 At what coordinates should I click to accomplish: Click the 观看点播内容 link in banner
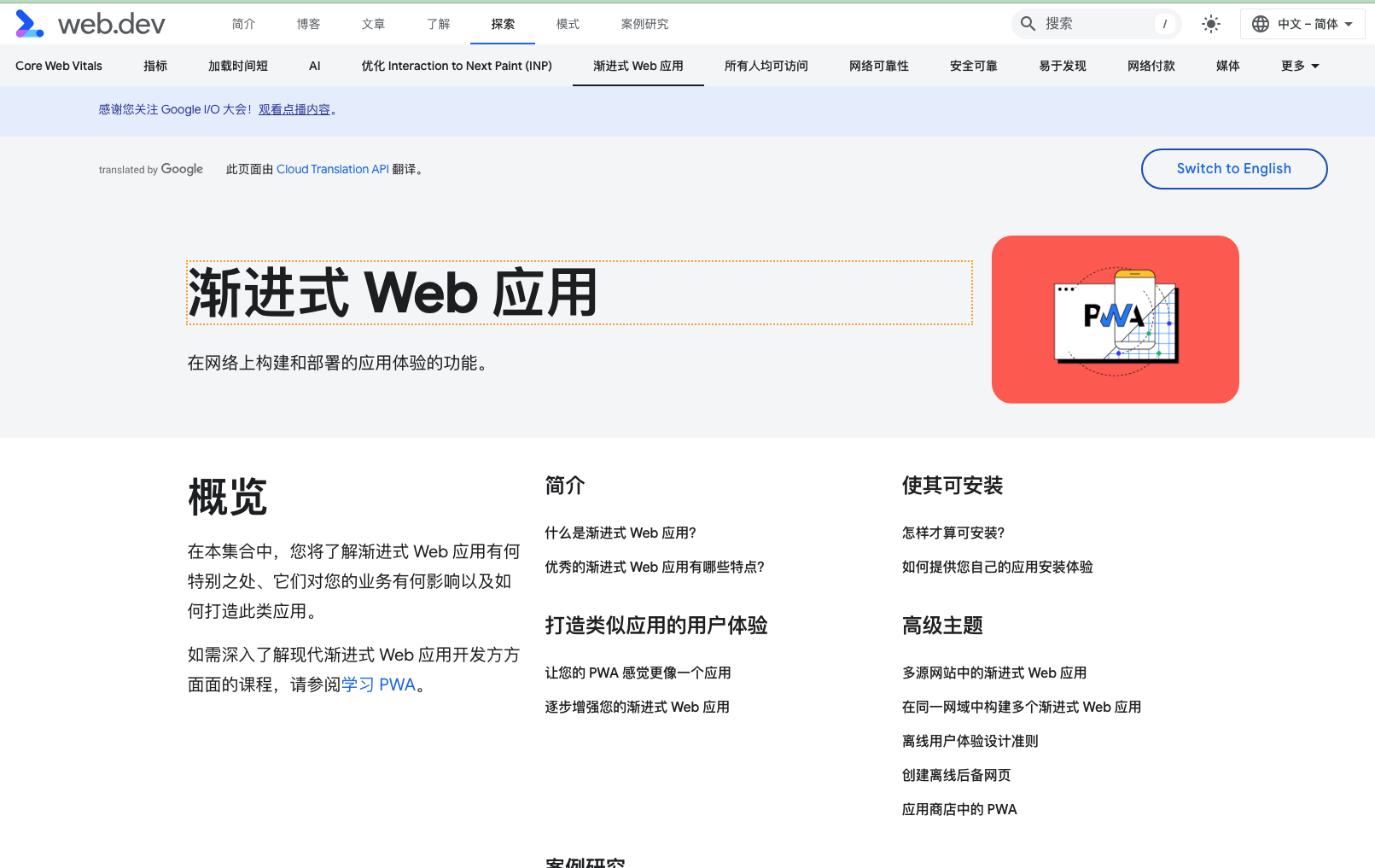[x=294, y=109]
